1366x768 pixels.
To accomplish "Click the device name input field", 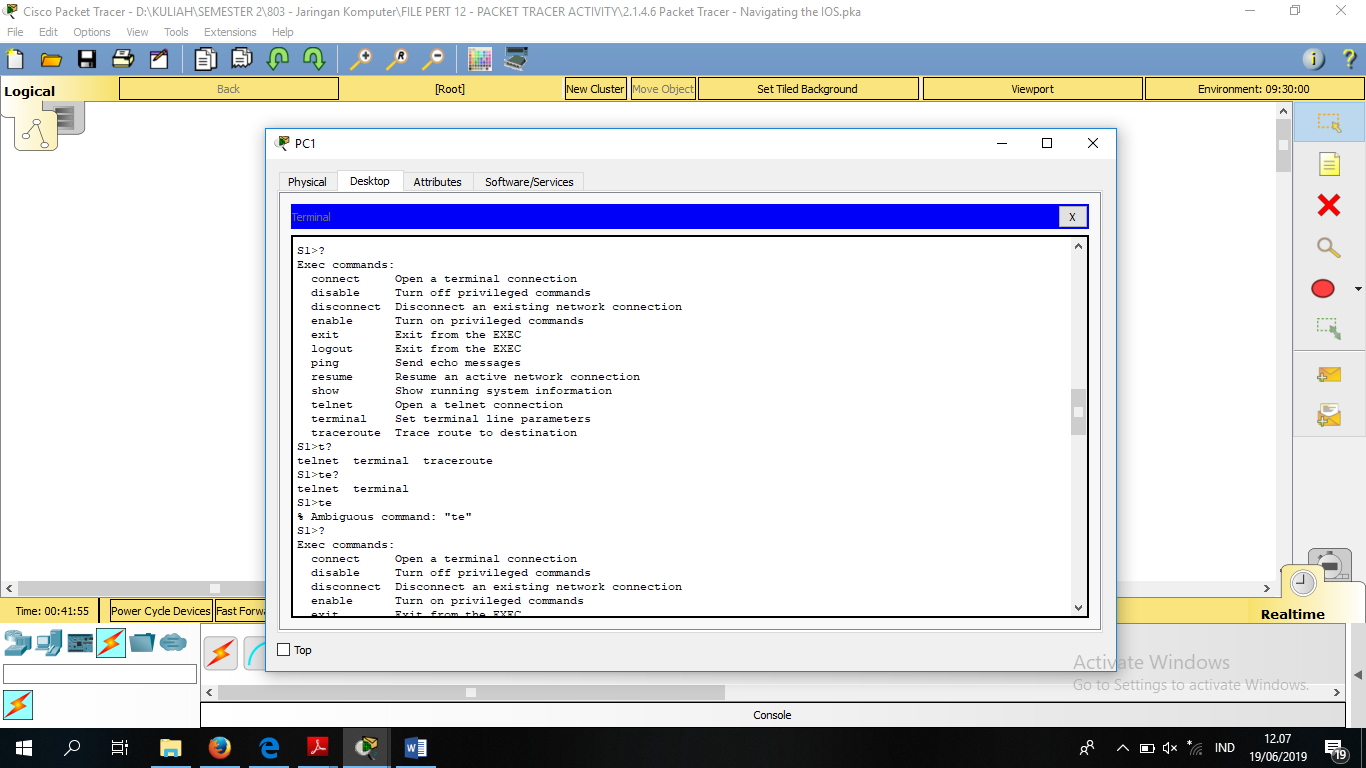I will click(x=100, y=674).
